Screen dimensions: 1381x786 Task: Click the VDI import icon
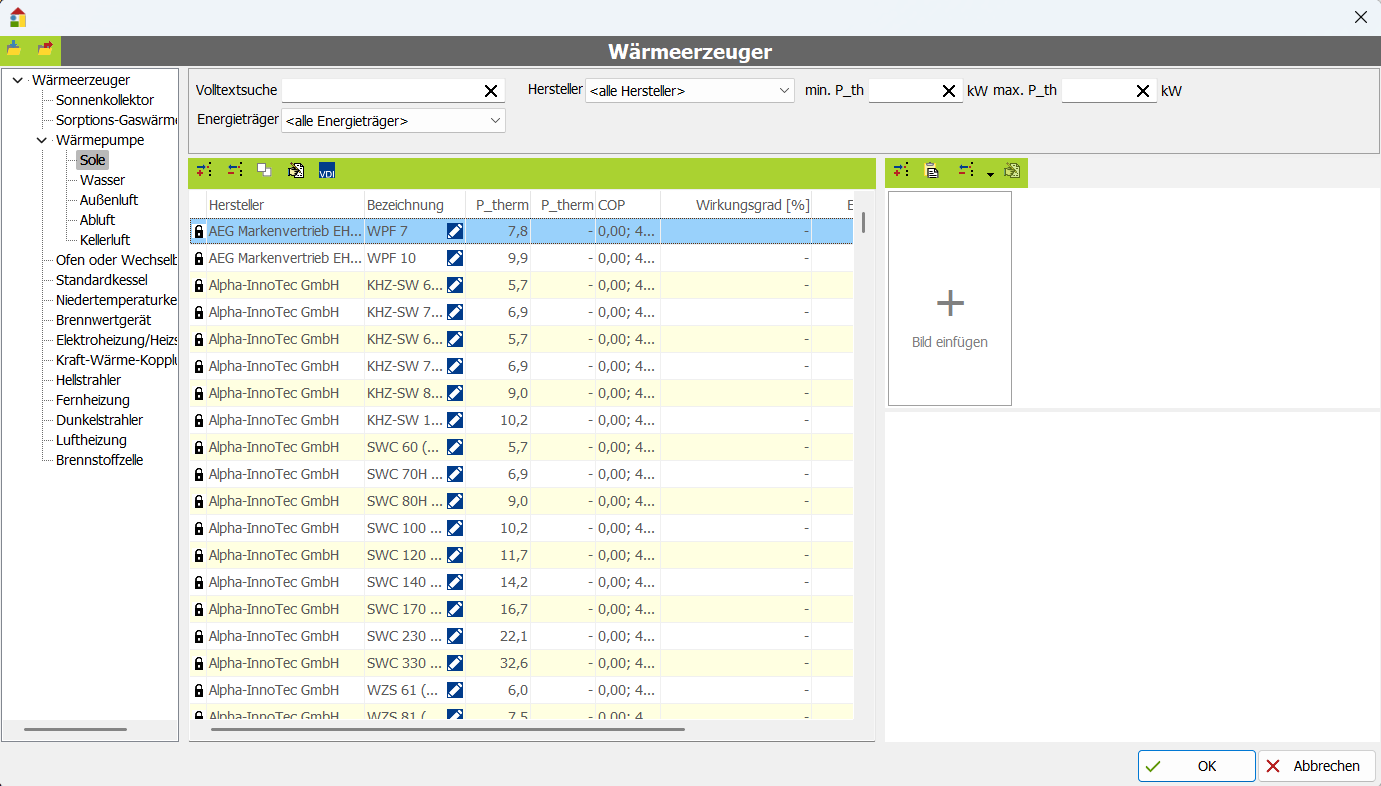(x=327, y=171)
